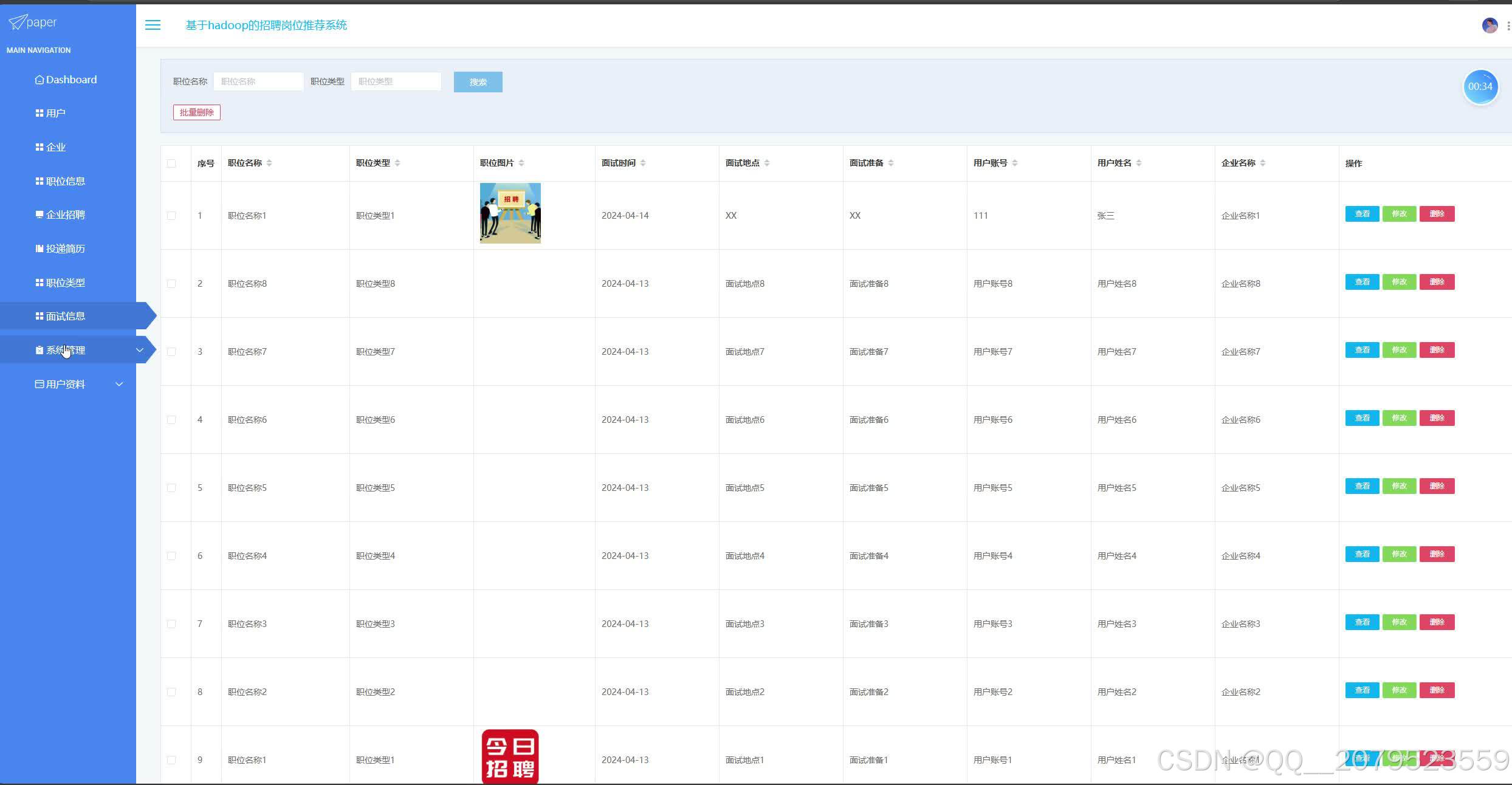Click the 批量删除 batch delete button
The width and height of the screenshot is (1512, 785).
pyautogui.click(x=196, y=112)
